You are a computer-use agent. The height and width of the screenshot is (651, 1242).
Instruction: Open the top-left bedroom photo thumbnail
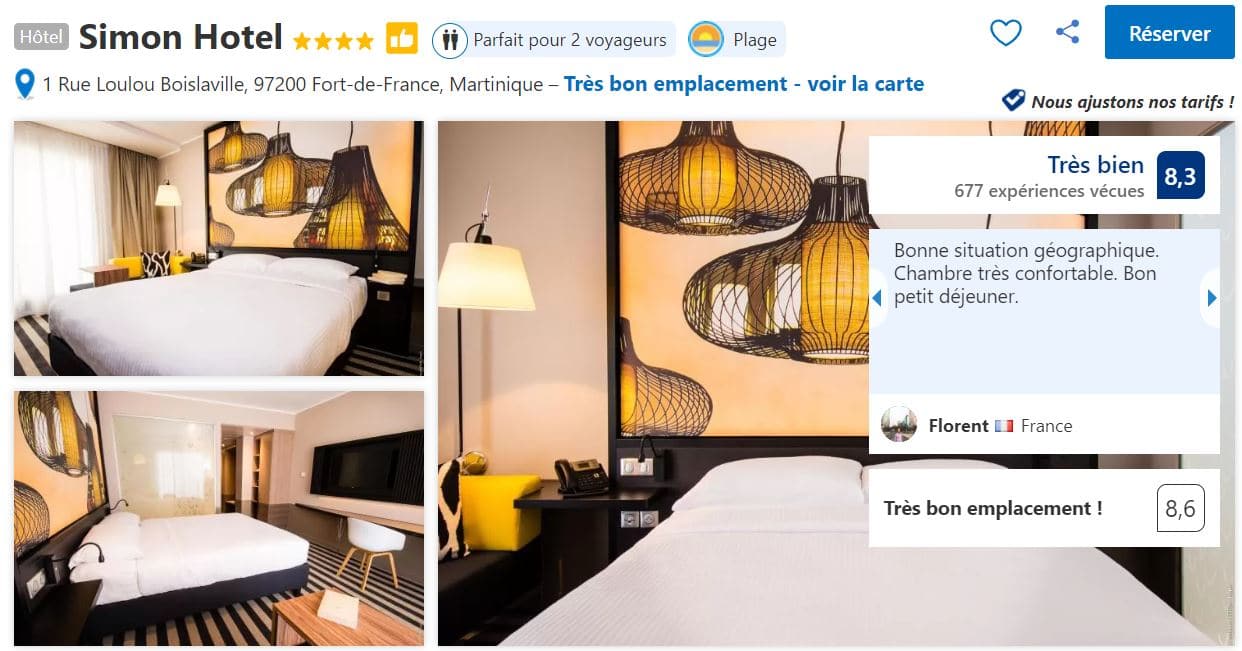(x=219, y=248)
